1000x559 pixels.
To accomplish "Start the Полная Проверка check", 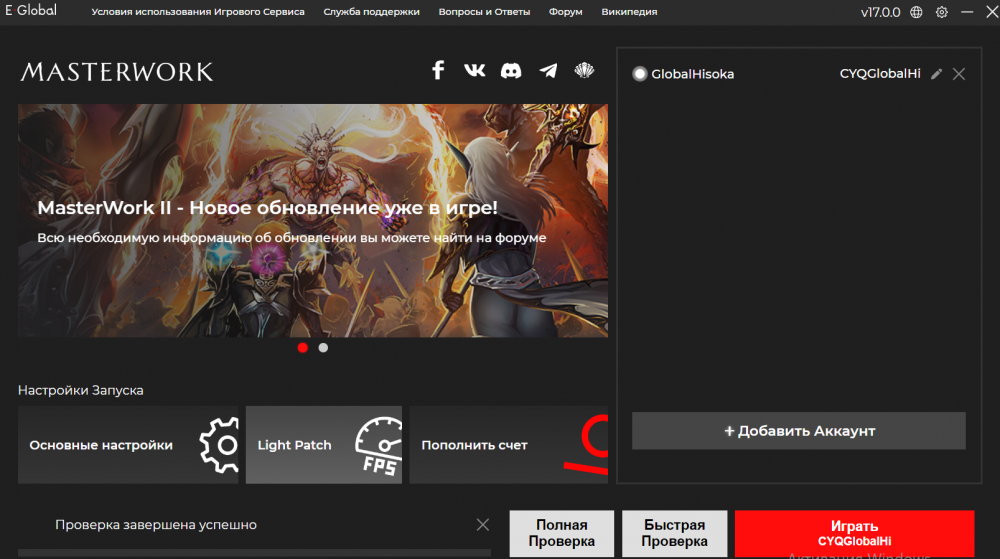I will point(561,533).
